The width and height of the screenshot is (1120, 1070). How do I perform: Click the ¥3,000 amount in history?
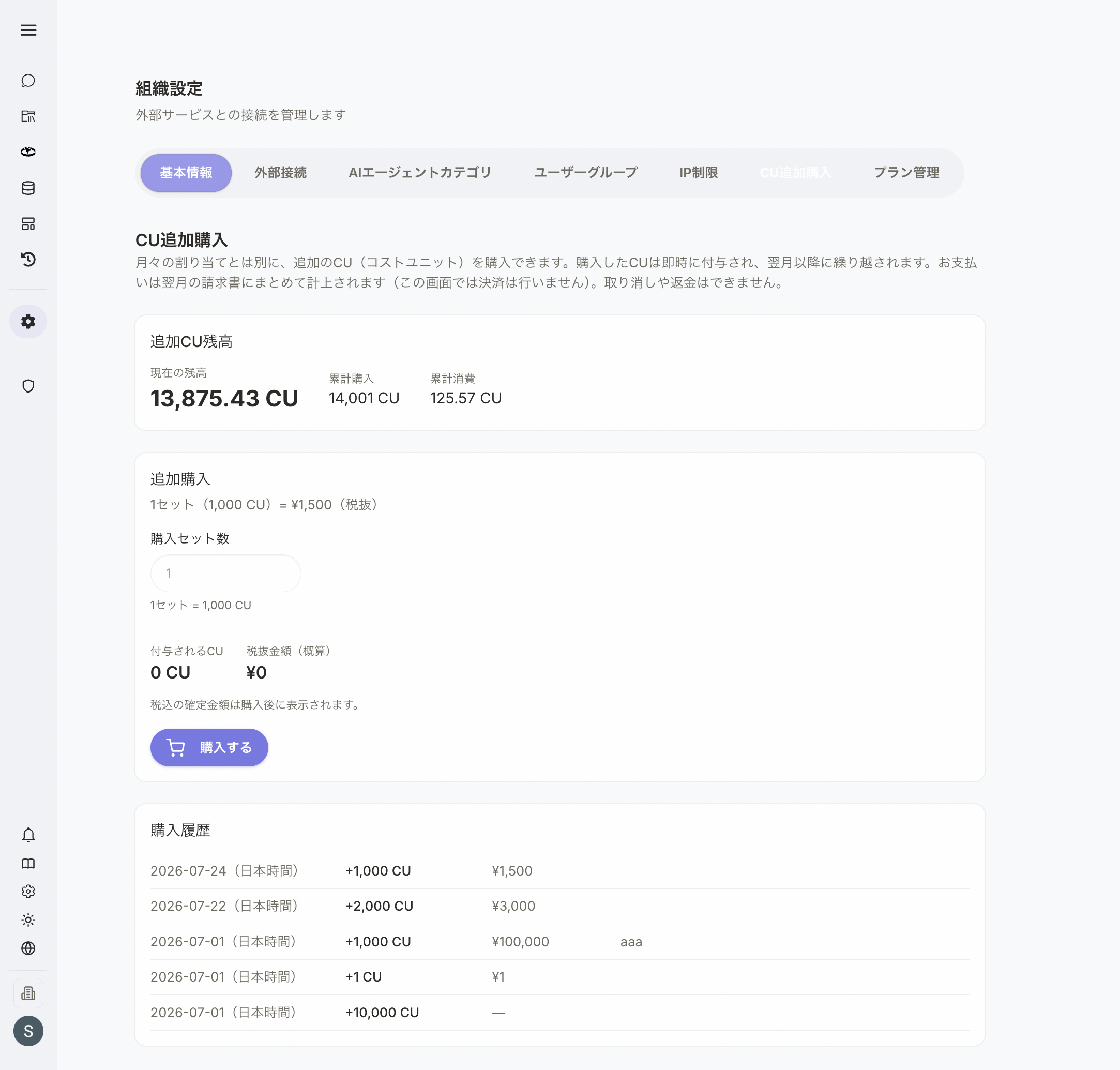point(514,906)
